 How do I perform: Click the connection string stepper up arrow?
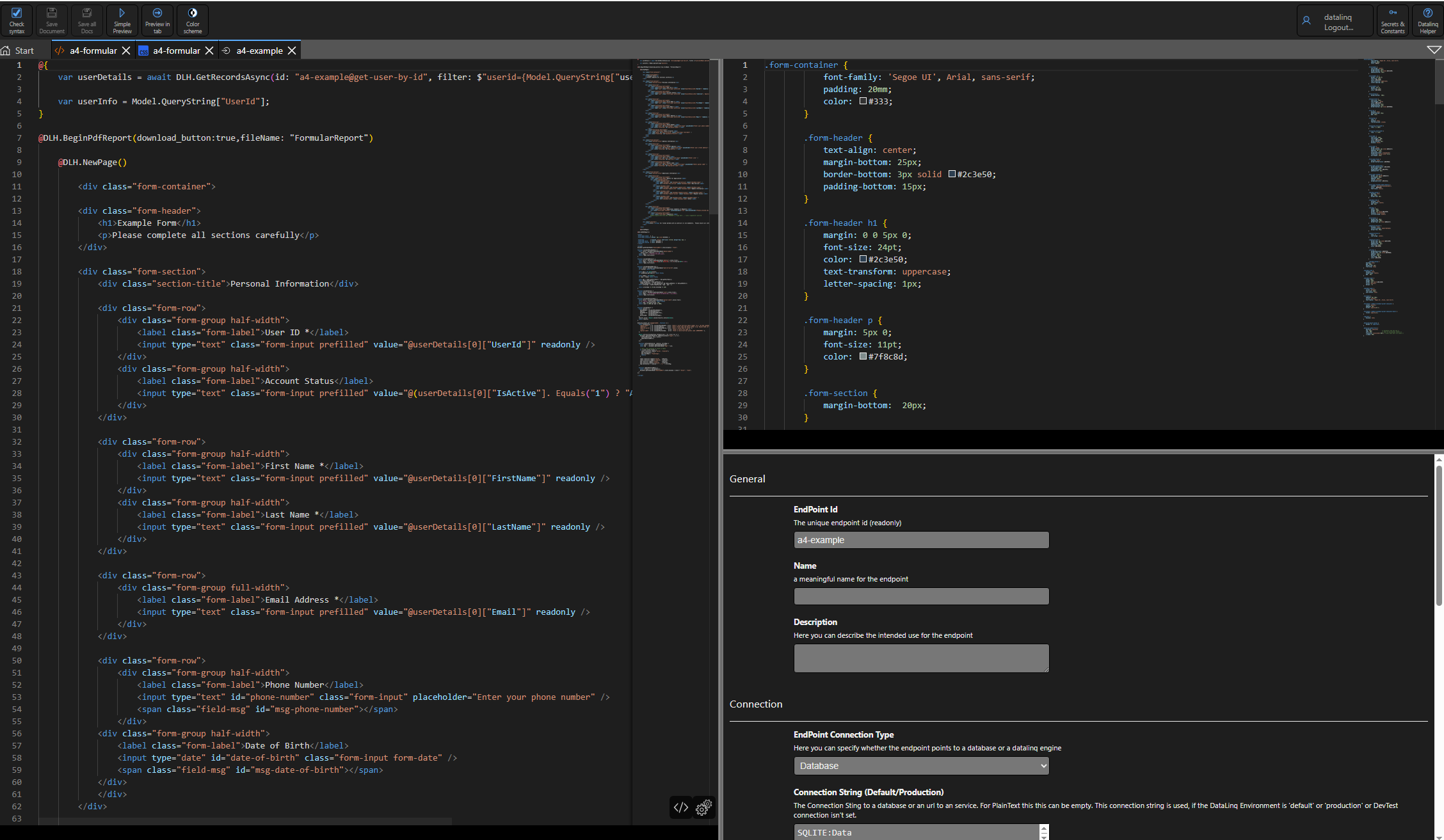(1044, 828)
